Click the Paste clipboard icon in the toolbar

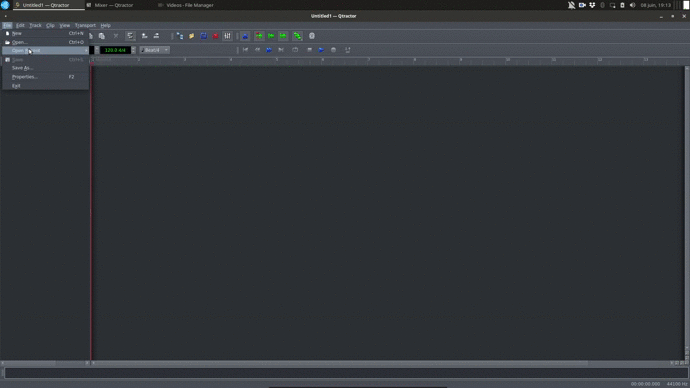(102, 36)
